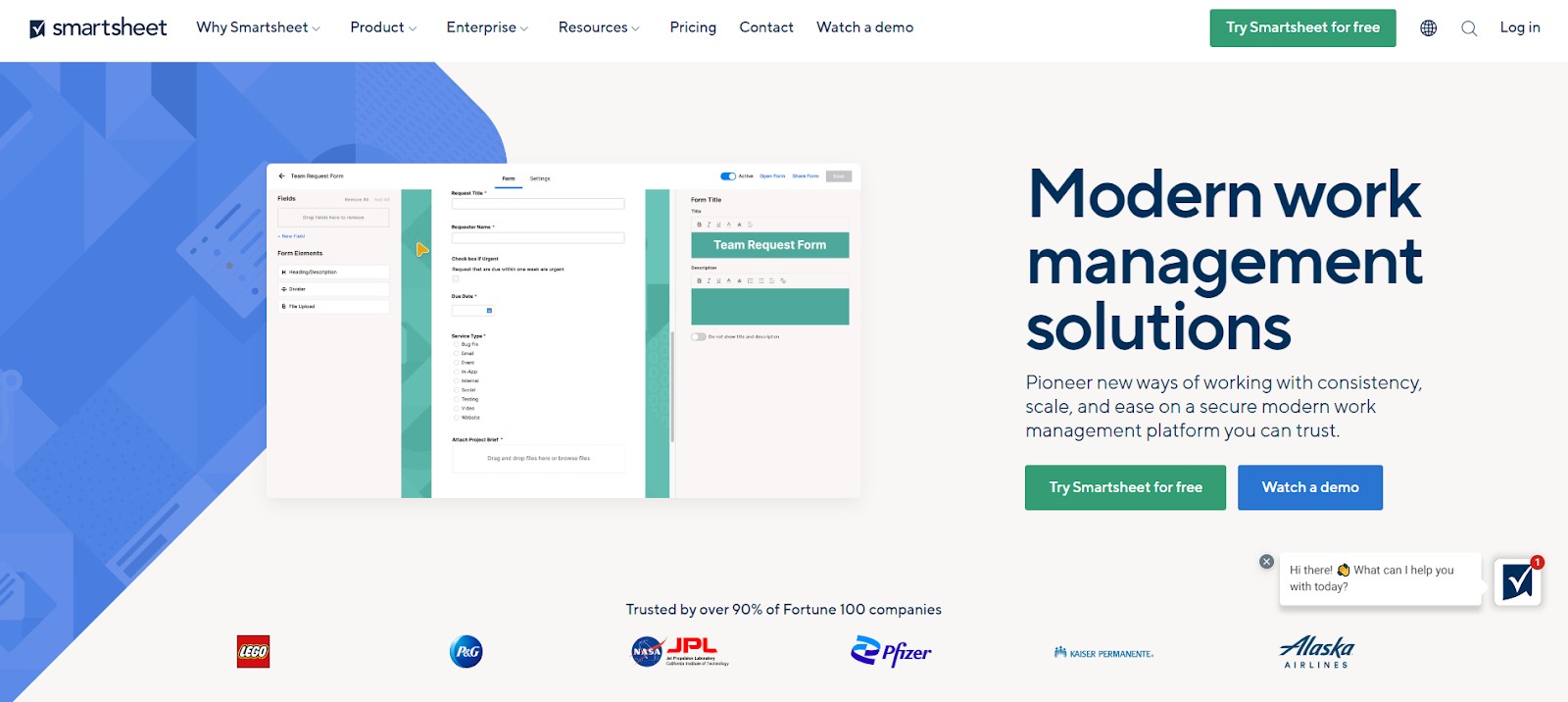Click the Alaska Airlines logo
Screen dimensions: 1568x702
point(1317,652)
